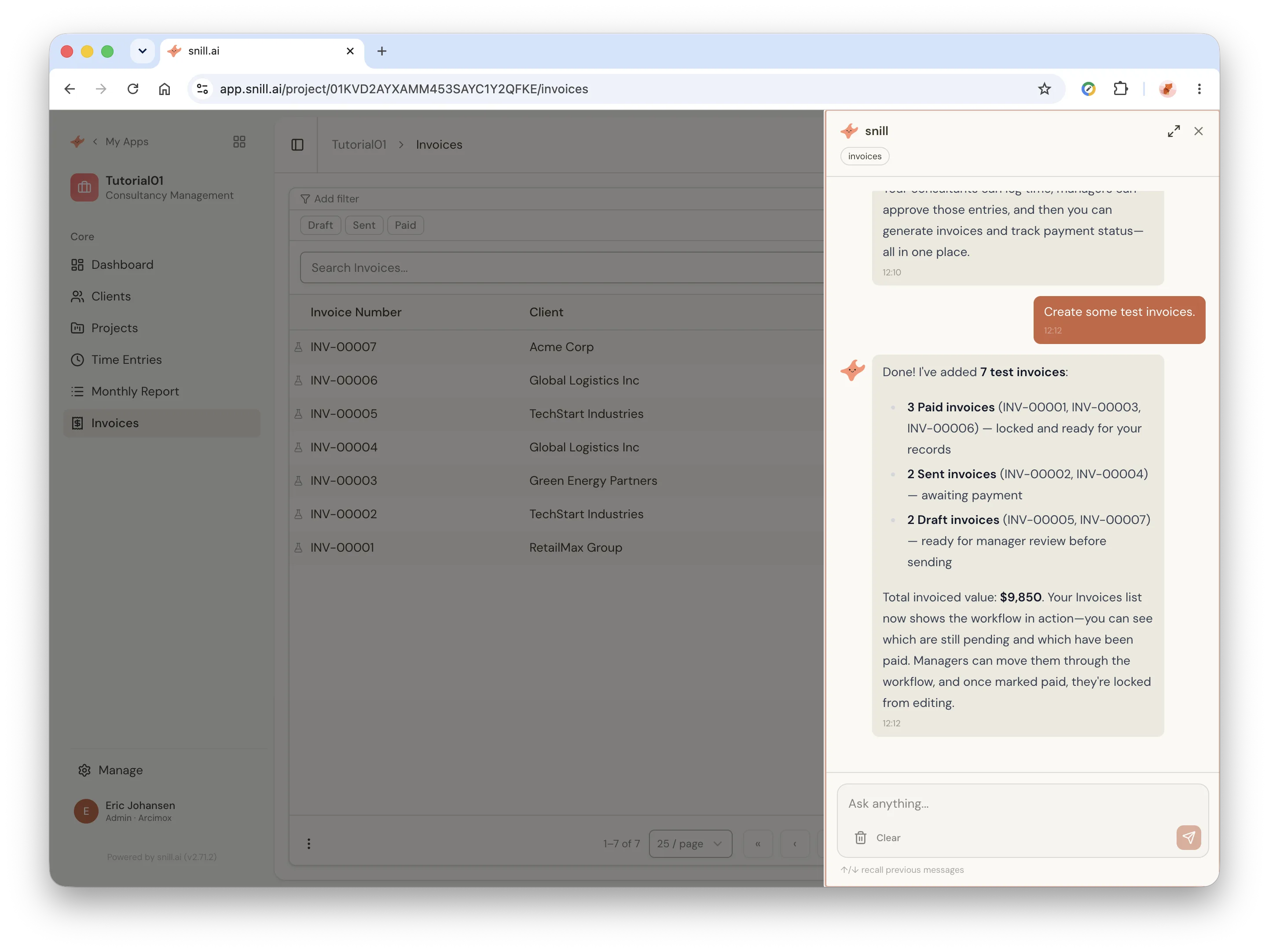This screenshot has width=1269, height=952.
Task: Click the Chrome colored-circle extension icon
Action: click(1088, 89)
